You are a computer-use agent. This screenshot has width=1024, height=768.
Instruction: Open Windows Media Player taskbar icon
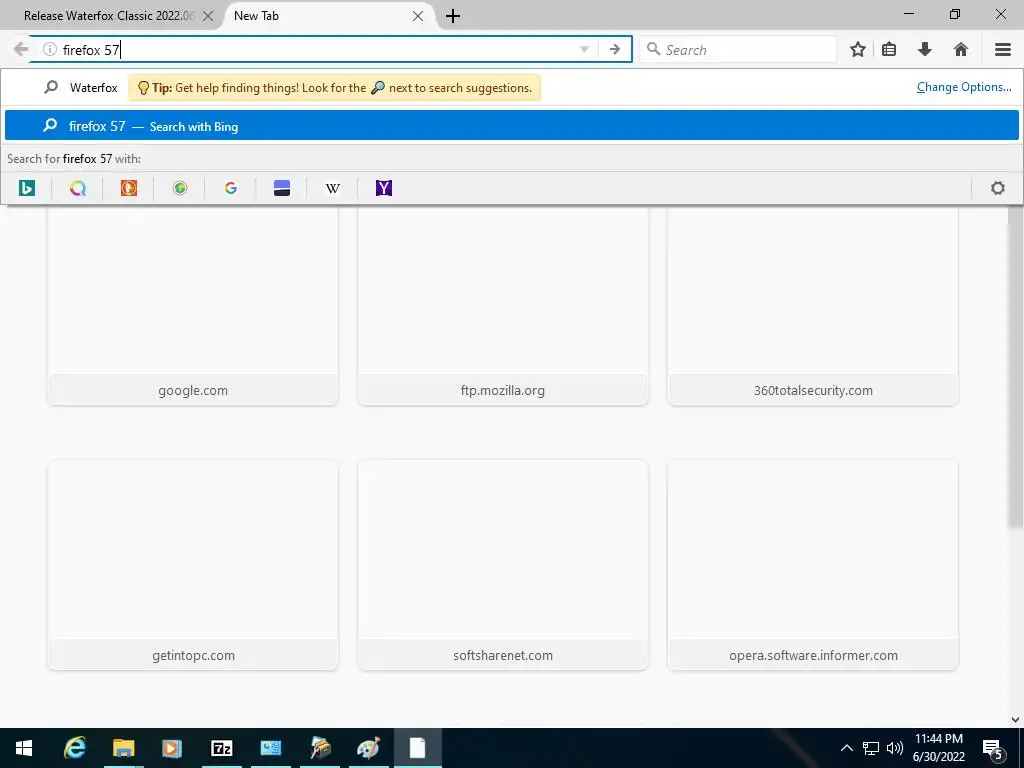click(x=172, y=748)
